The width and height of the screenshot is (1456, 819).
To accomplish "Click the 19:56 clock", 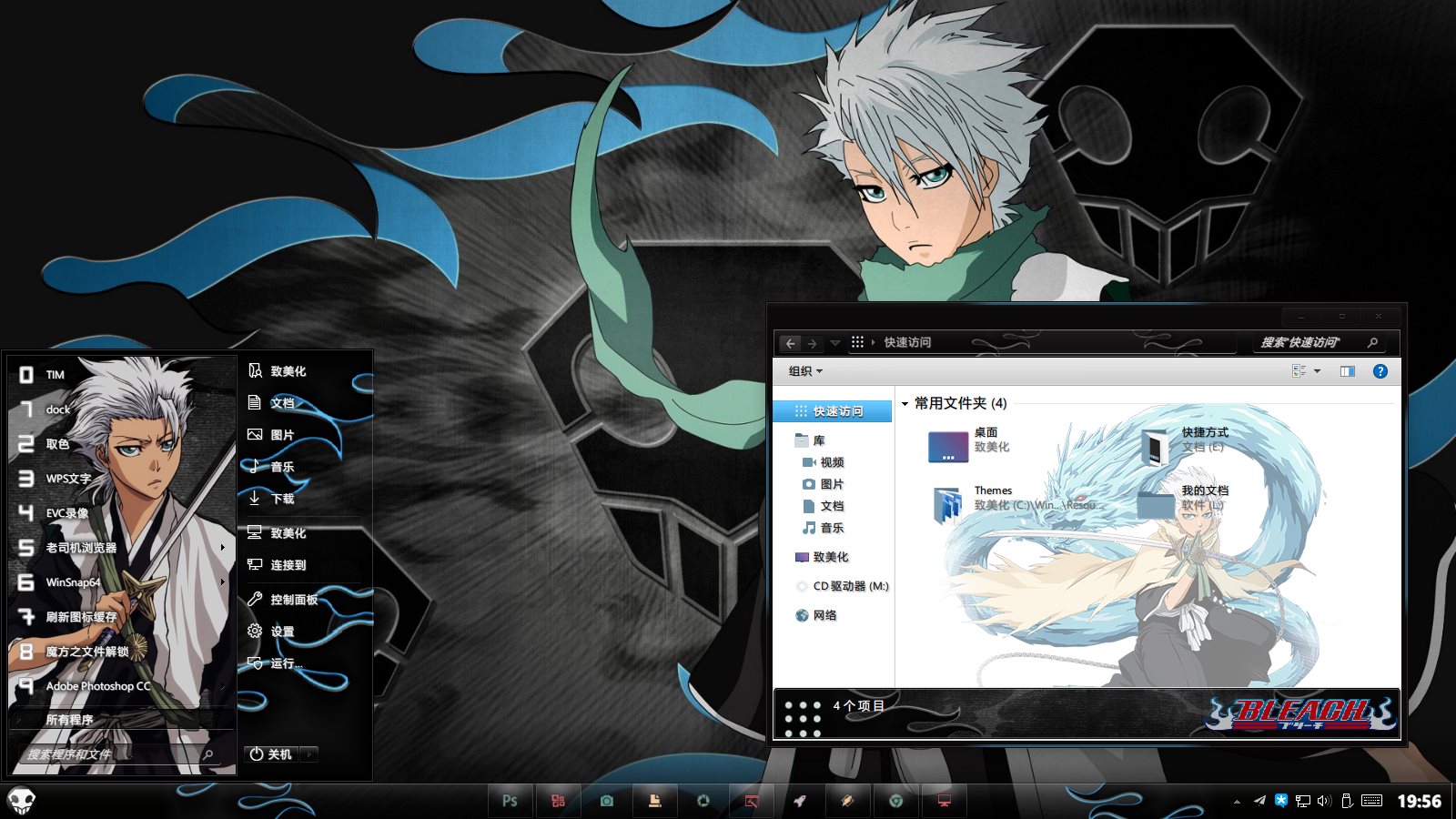I will 1420,801.
